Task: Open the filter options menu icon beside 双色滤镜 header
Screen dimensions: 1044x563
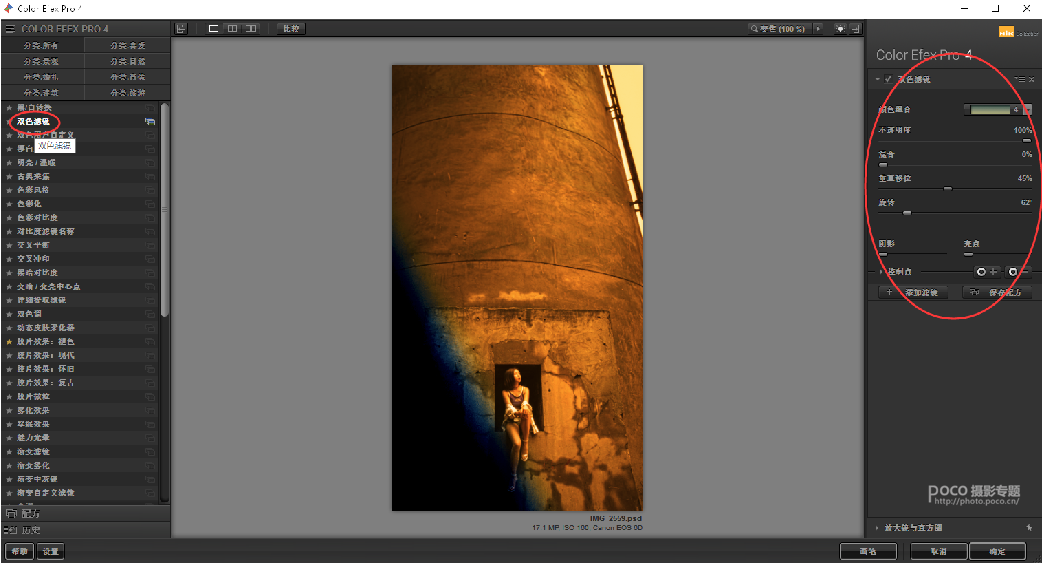Action: [1020, 79]
